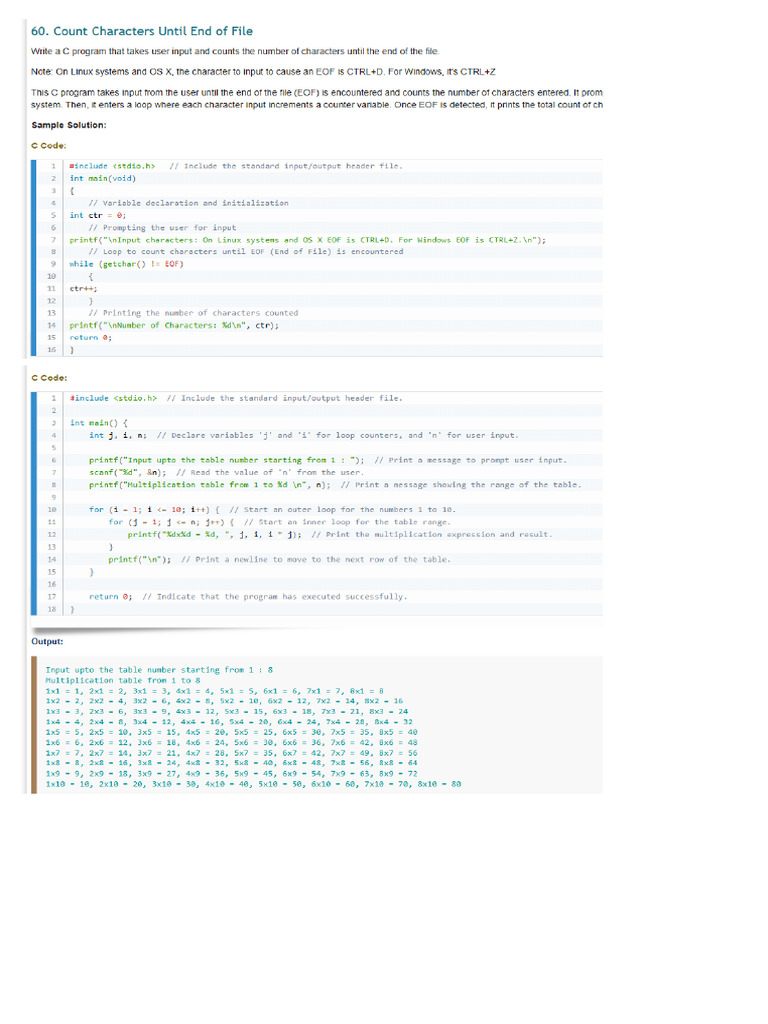Click the output line "Multiplication table from 1 to 8"
Screen dimensions: 768x1024
[123, 680]
